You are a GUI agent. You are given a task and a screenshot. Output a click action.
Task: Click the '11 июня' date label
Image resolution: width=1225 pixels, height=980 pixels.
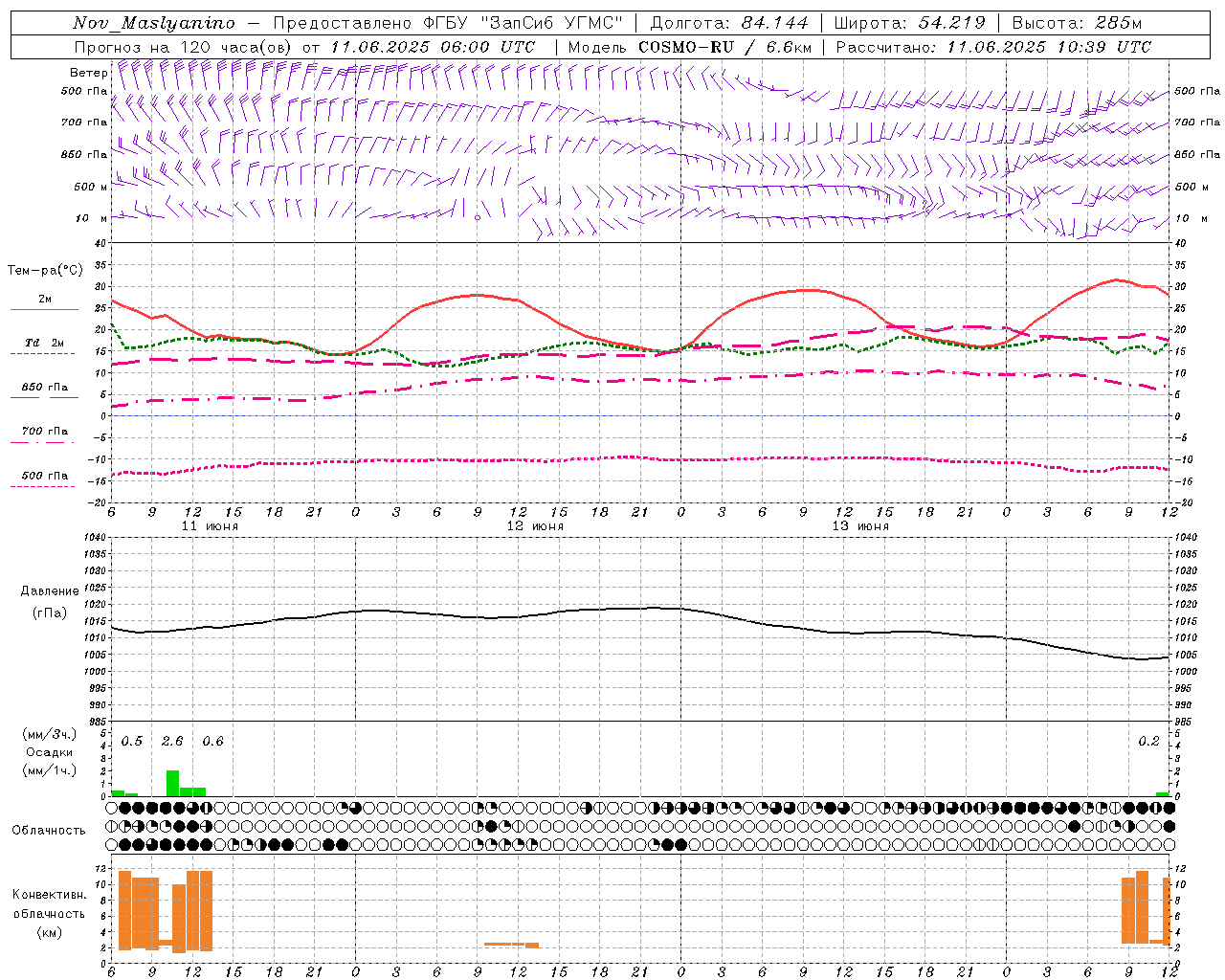tap(210, 526)
